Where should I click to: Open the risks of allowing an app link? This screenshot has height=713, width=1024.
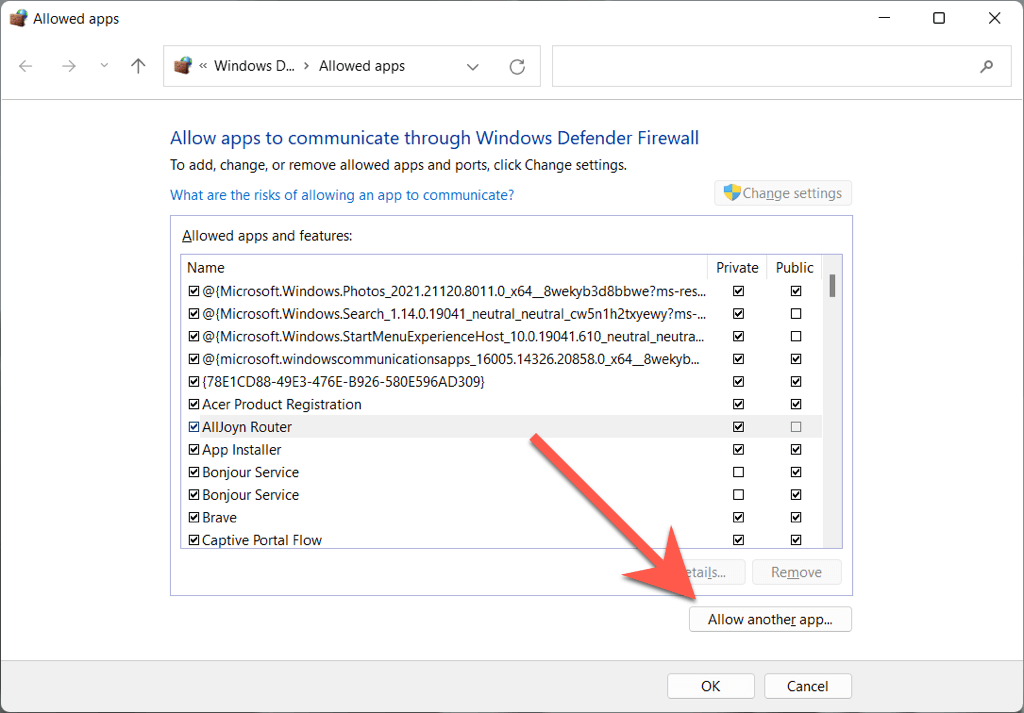[342, 195]
